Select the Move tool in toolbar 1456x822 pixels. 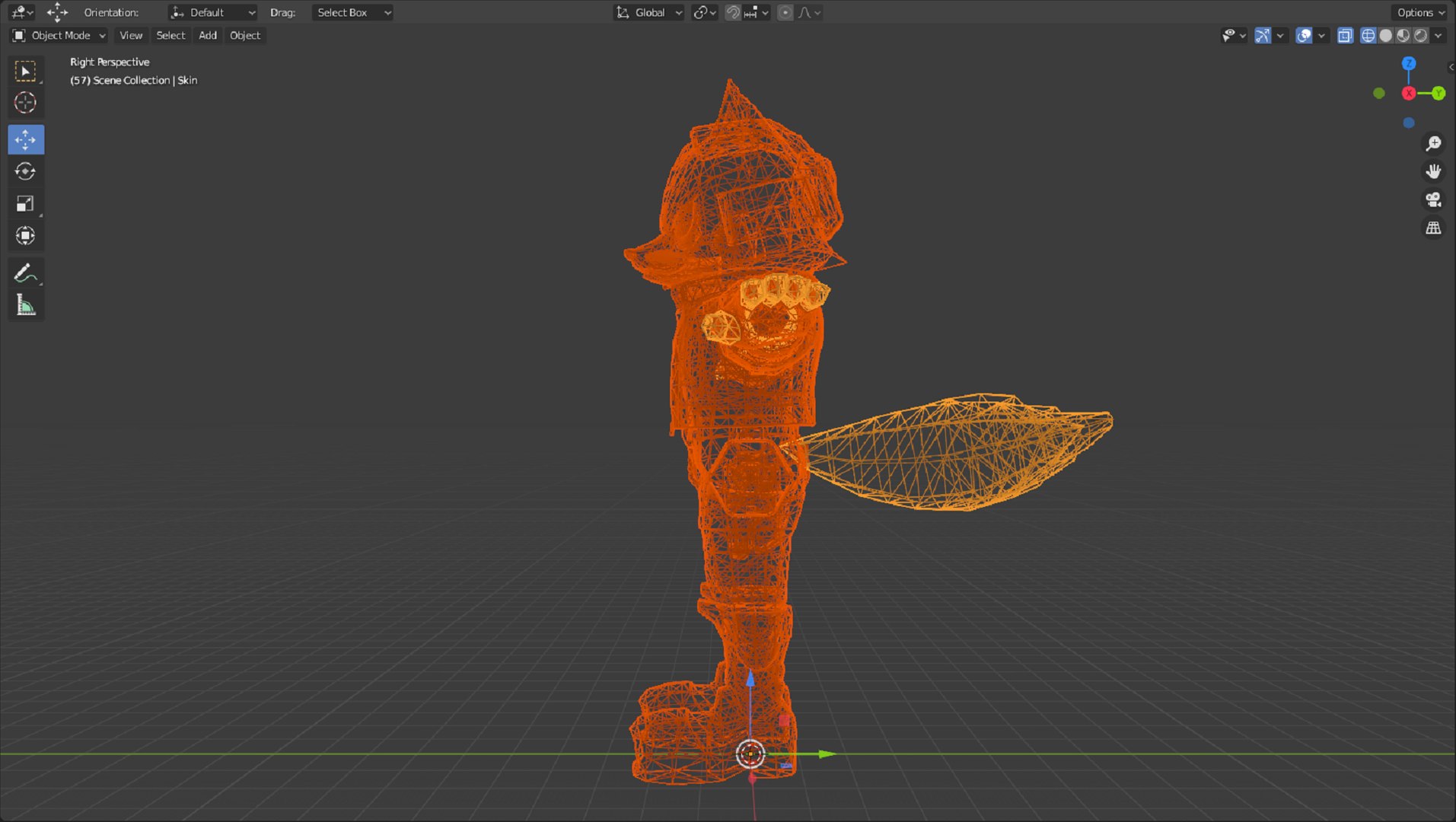pos(25,139)
